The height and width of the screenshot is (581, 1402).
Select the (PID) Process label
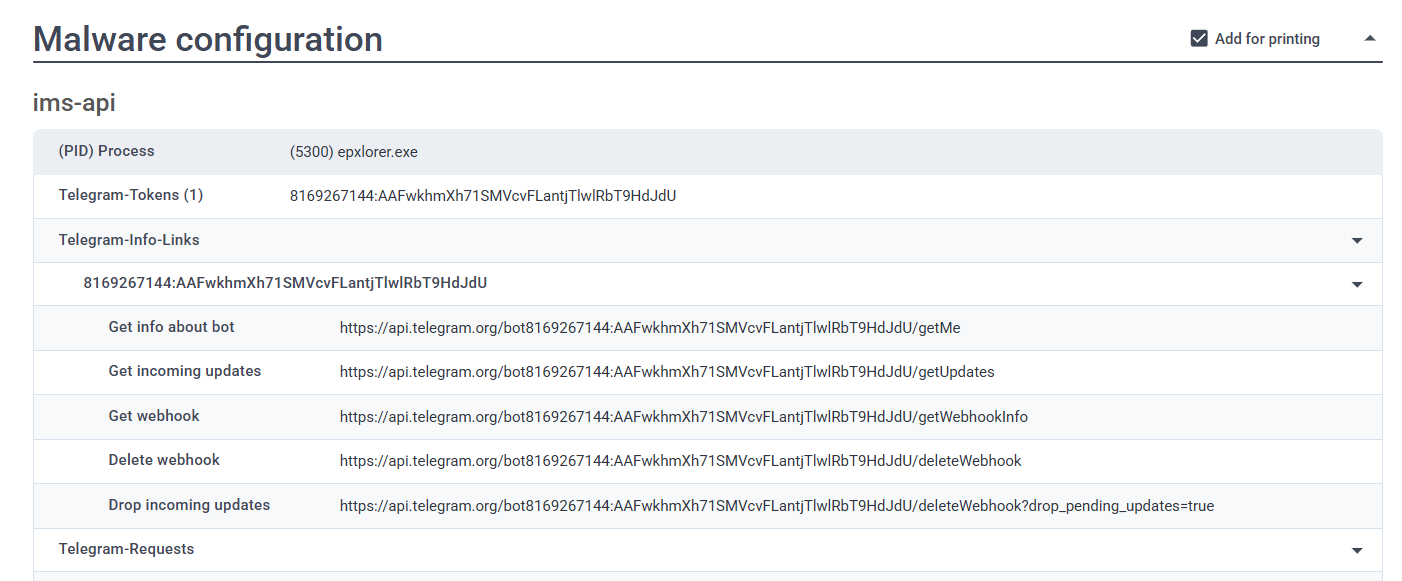click(106, 151)
